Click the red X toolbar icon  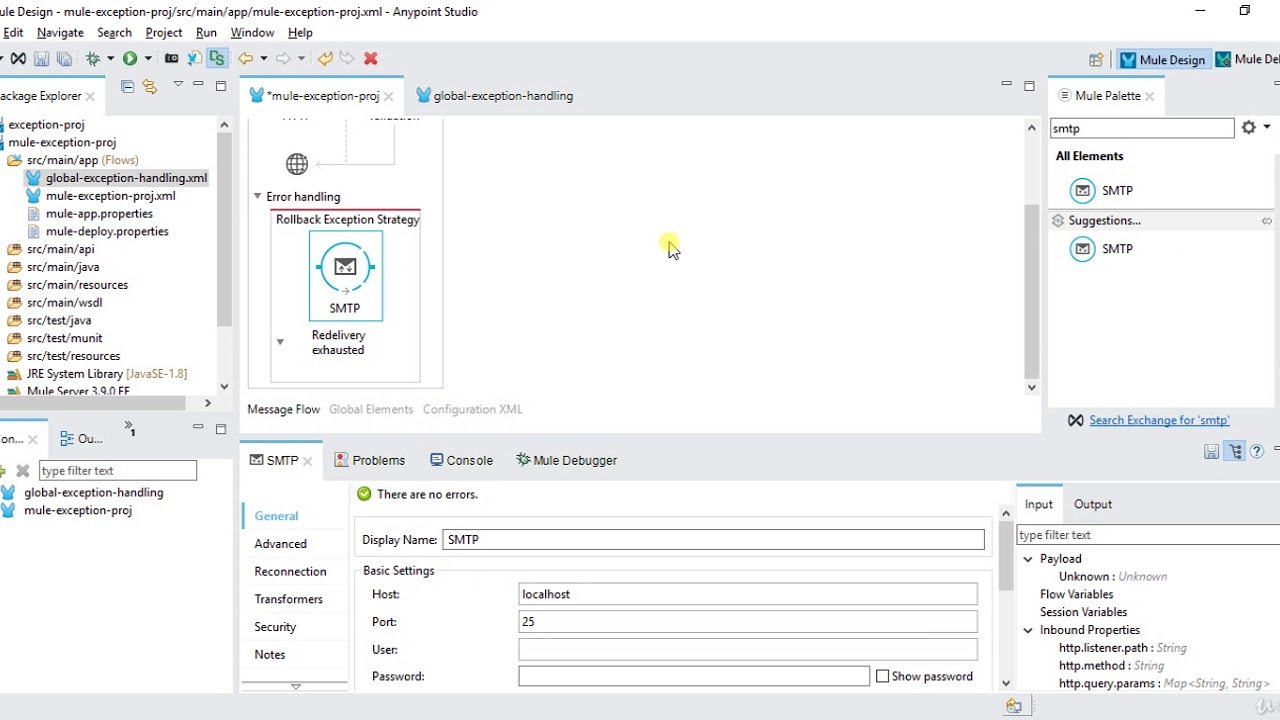point(371,59)
